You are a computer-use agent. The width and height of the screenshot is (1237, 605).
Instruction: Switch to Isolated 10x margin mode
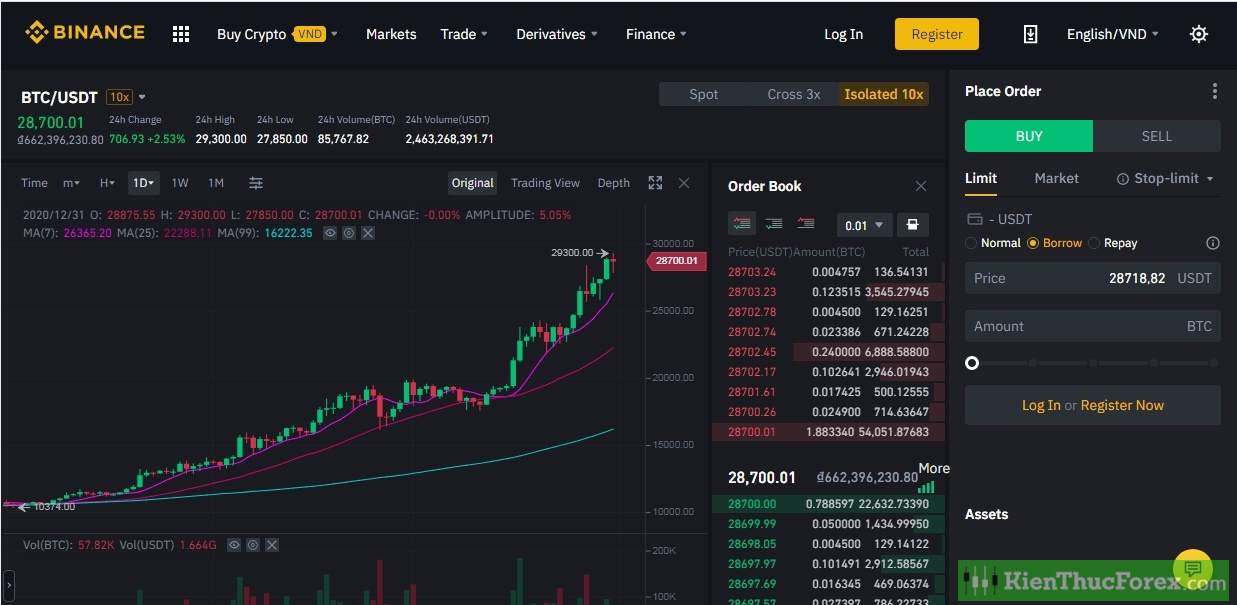pyautogui.click(x=884, y=94)
